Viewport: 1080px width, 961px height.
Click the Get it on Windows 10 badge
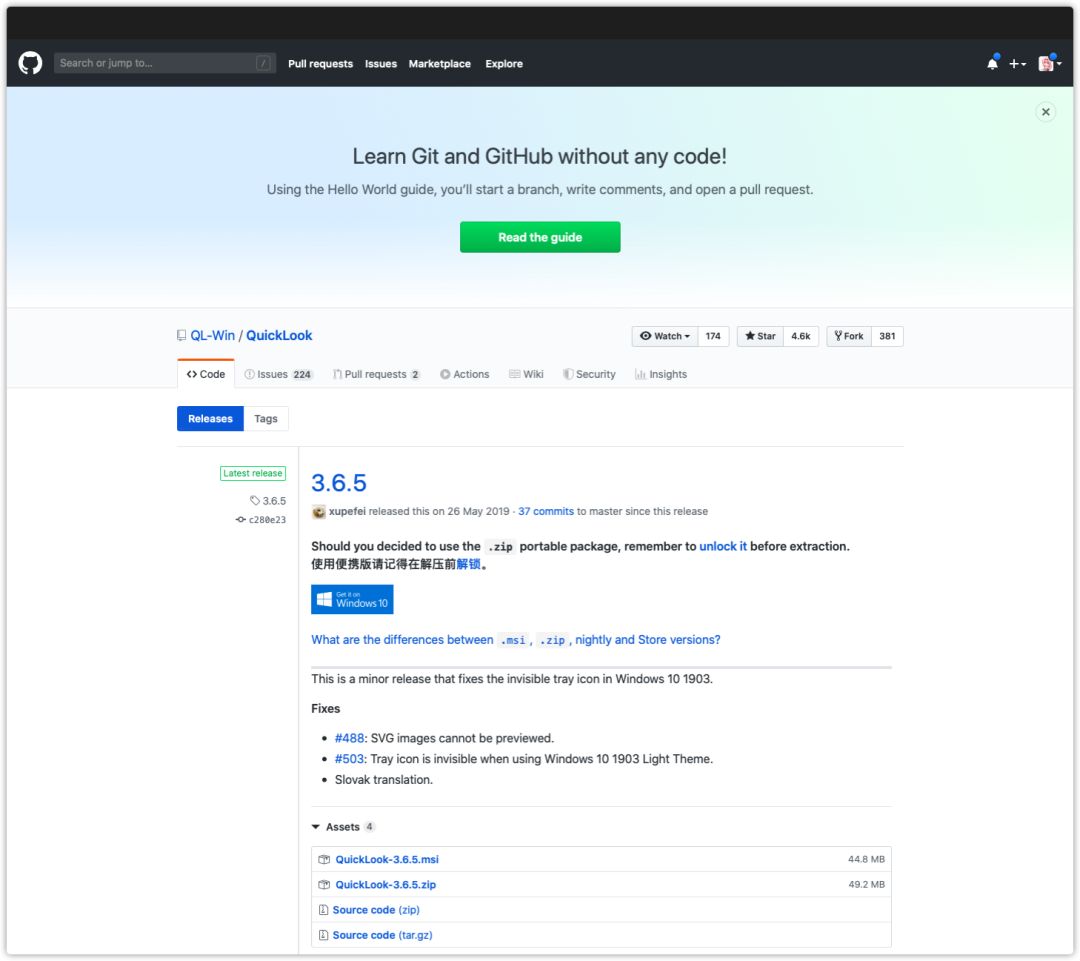[x=352, y=599]
